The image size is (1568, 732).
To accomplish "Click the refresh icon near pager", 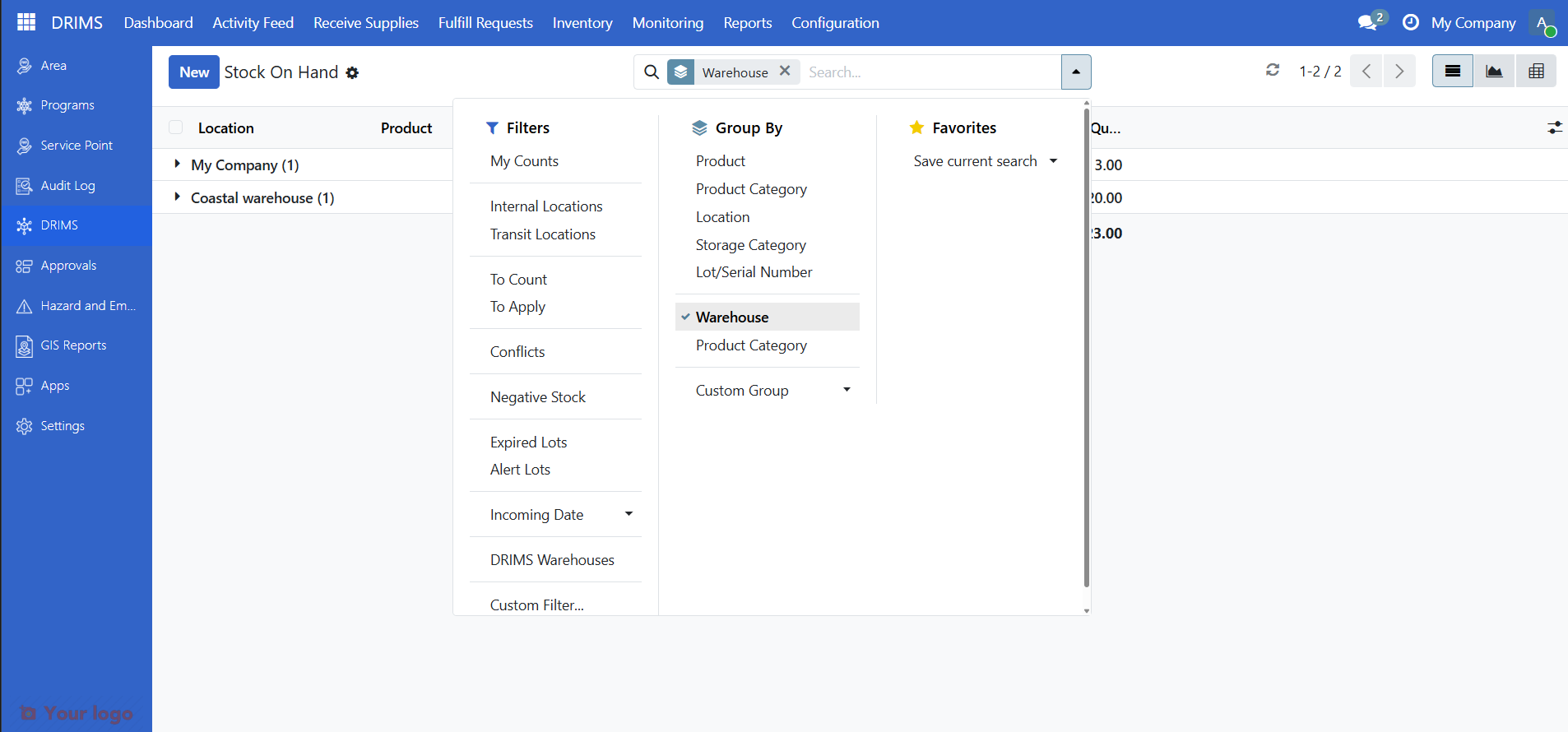I will click(1273, 70).
